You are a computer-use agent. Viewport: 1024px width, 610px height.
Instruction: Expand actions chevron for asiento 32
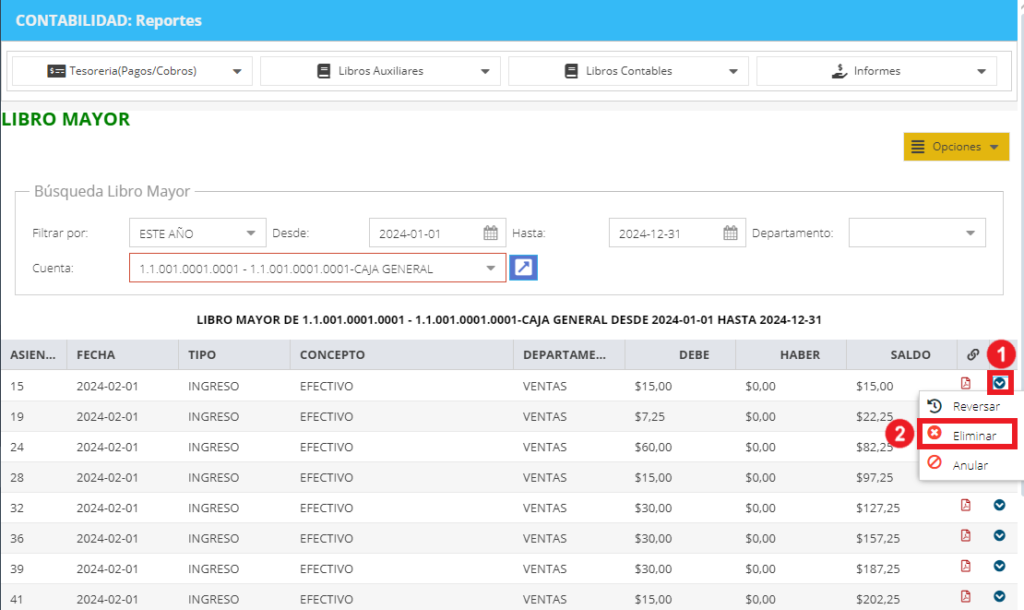pos(999,505)
